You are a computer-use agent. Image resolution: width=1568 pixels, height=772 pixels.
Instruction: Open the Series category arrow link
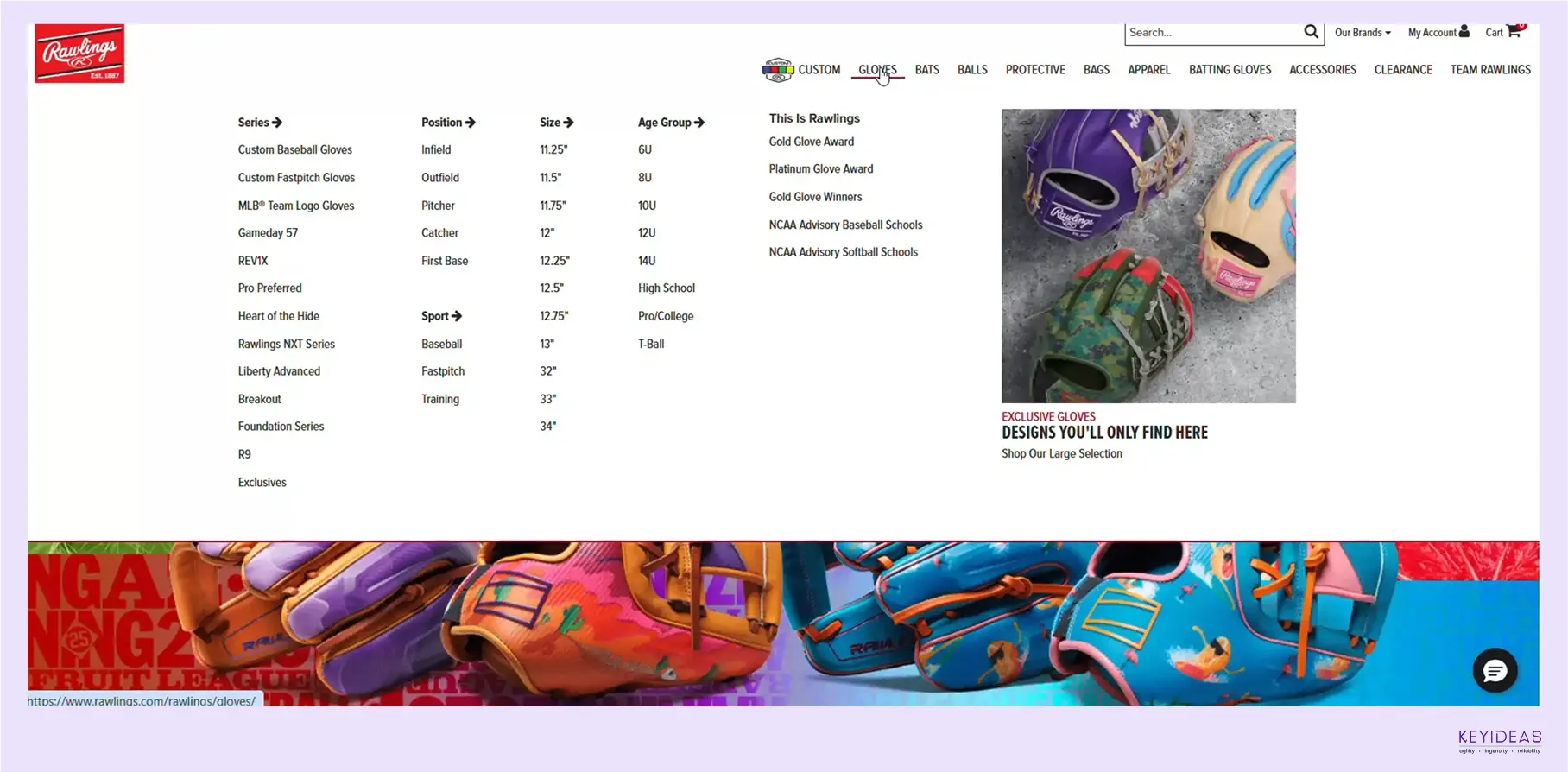click(x=260, y=123)
